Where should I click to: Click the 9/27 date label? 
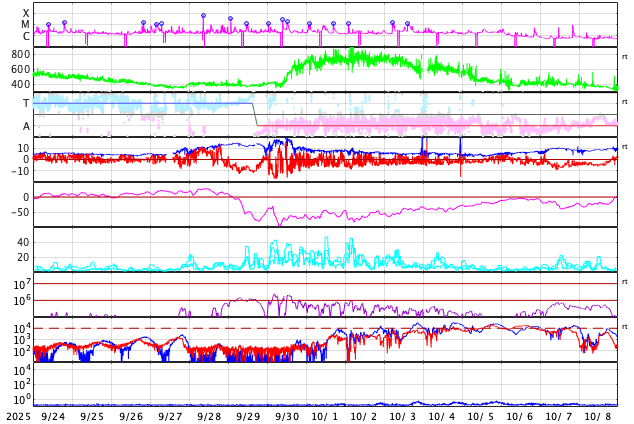pyautogui.click(x=170, y=416)
